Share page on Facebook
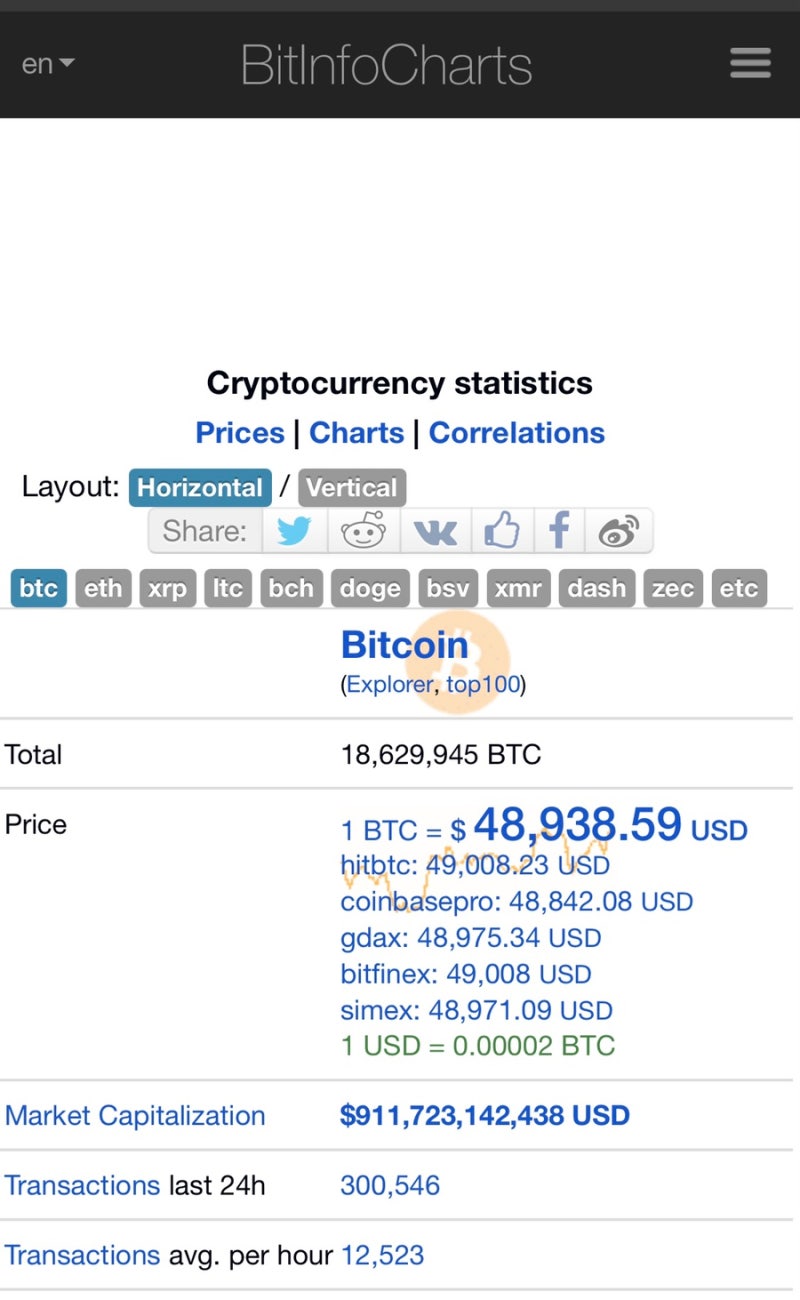This screenshot has width=800, height=1300. [x=559, y=531]
